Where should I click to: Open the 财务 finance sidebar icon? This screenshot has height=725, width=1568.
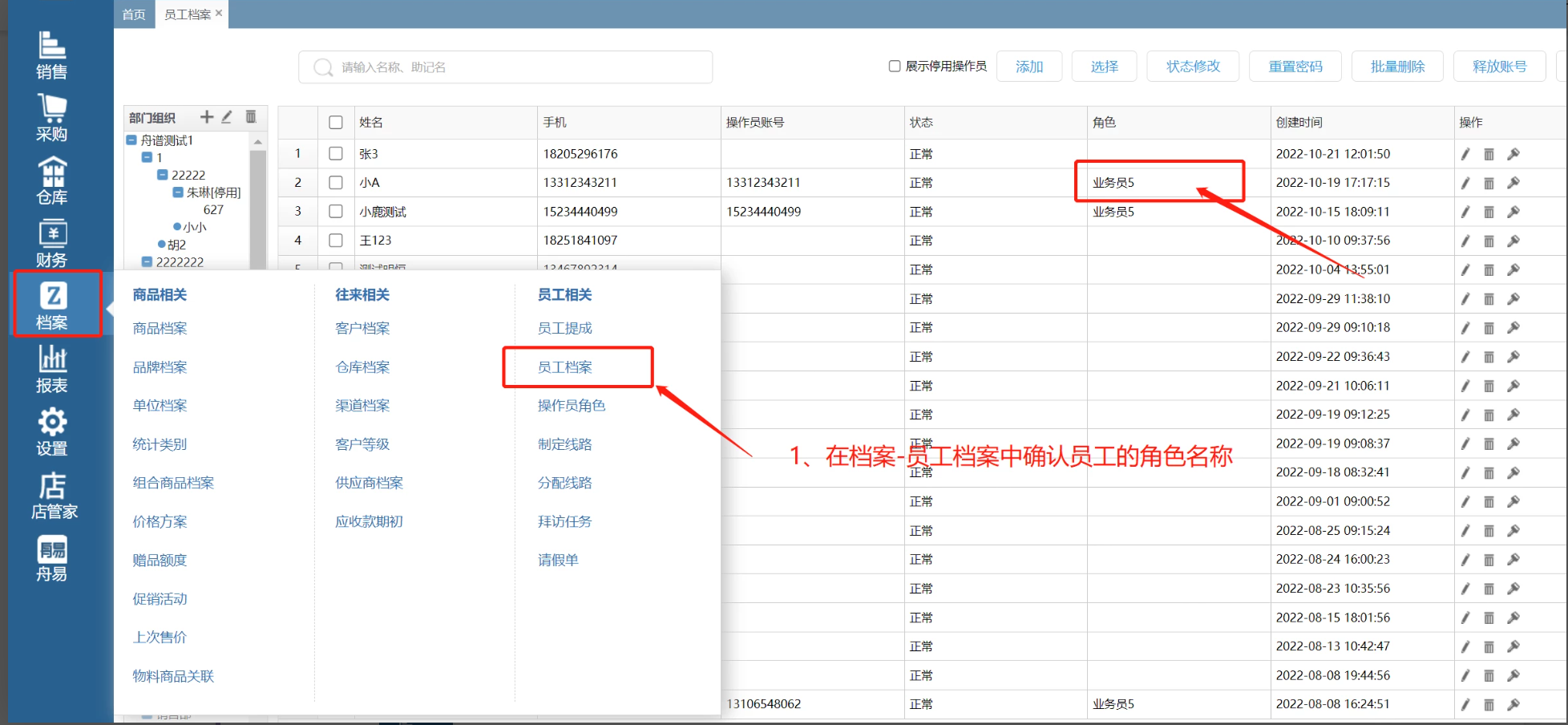click(x=51, y=243)
